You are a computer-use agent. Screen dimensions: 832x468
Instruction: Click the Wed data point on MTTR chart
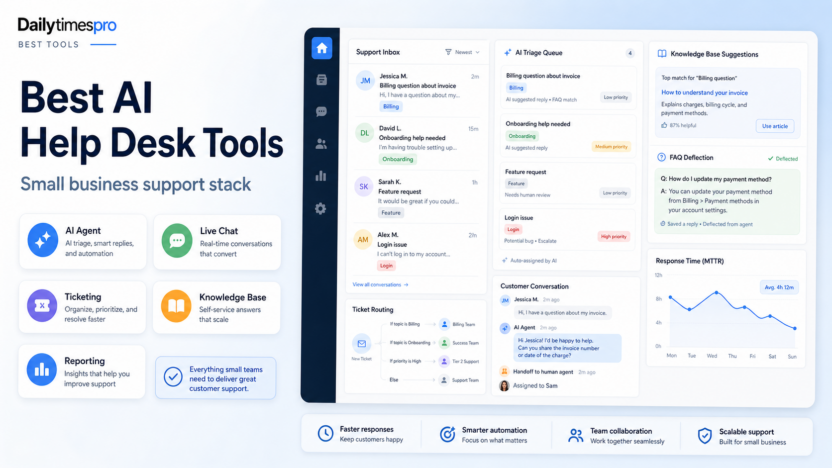click(716, 292)
